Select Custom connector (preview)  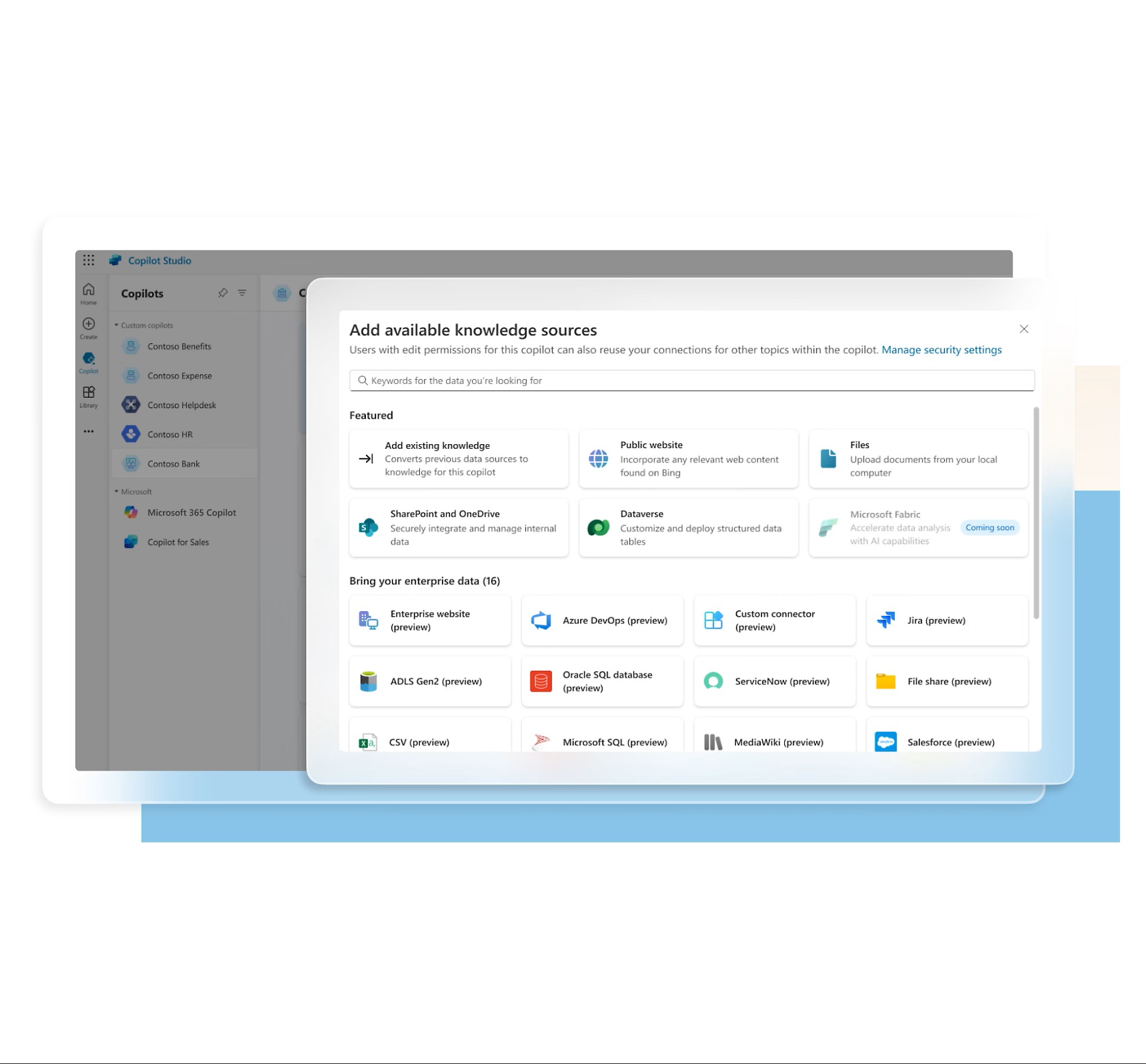[775, 620]
